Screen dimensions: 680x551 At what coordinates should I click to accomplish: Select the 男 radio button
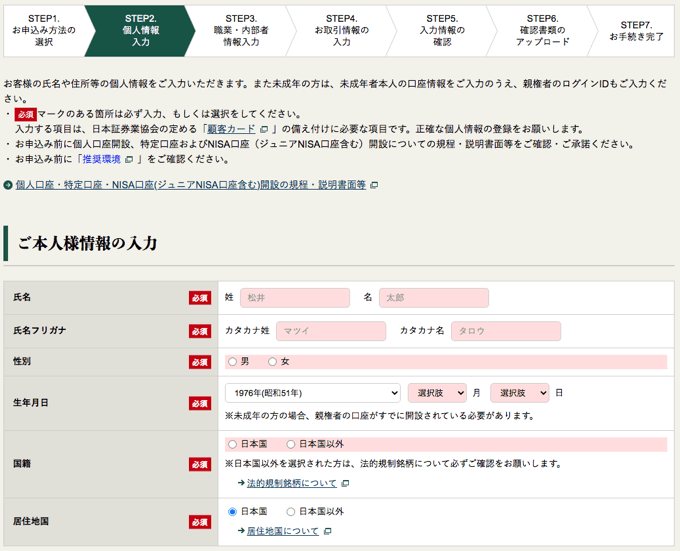[232, 362]
